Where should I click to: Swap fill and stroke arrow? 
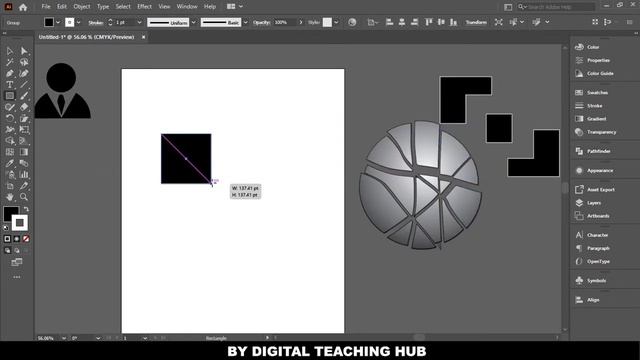pos(27,209)
